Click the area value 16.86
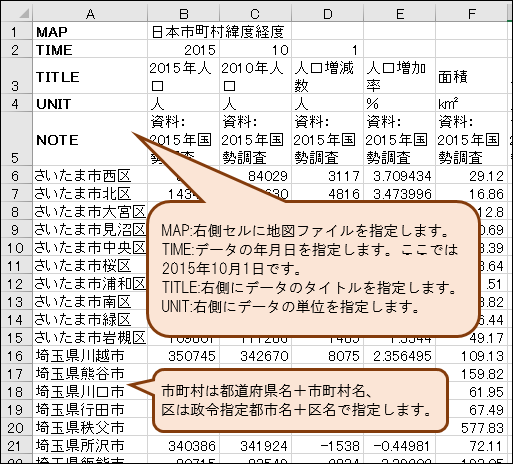The width and height of the screenshot is (513, 464). tap(486, 194)
